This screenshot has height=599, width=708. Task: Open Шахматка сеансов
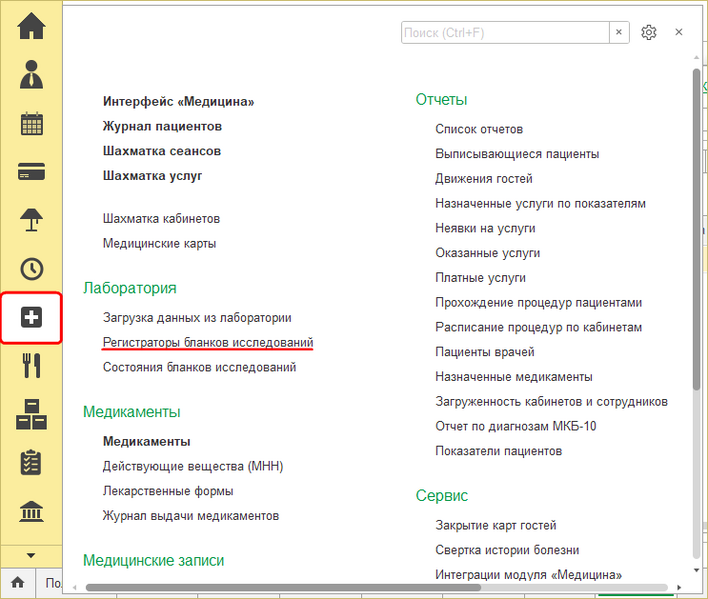tap(162, 151)
